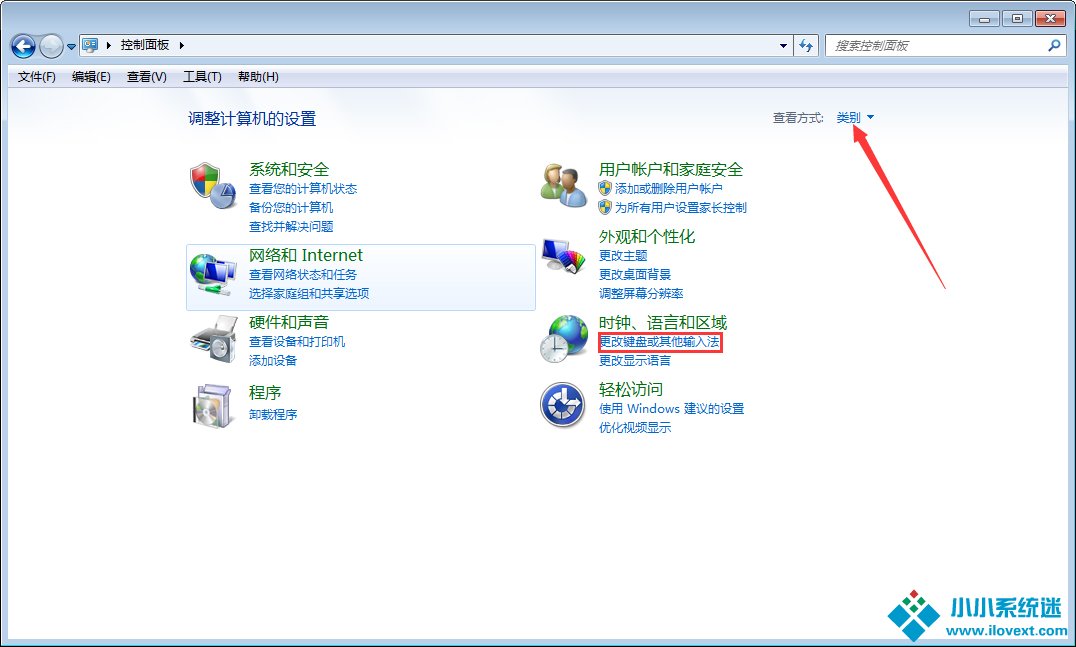Image resolution: width=1076 pixels, height=647 pixels.
Task: Click 调整屏幕分辨率 link
Action: (641, 294)
